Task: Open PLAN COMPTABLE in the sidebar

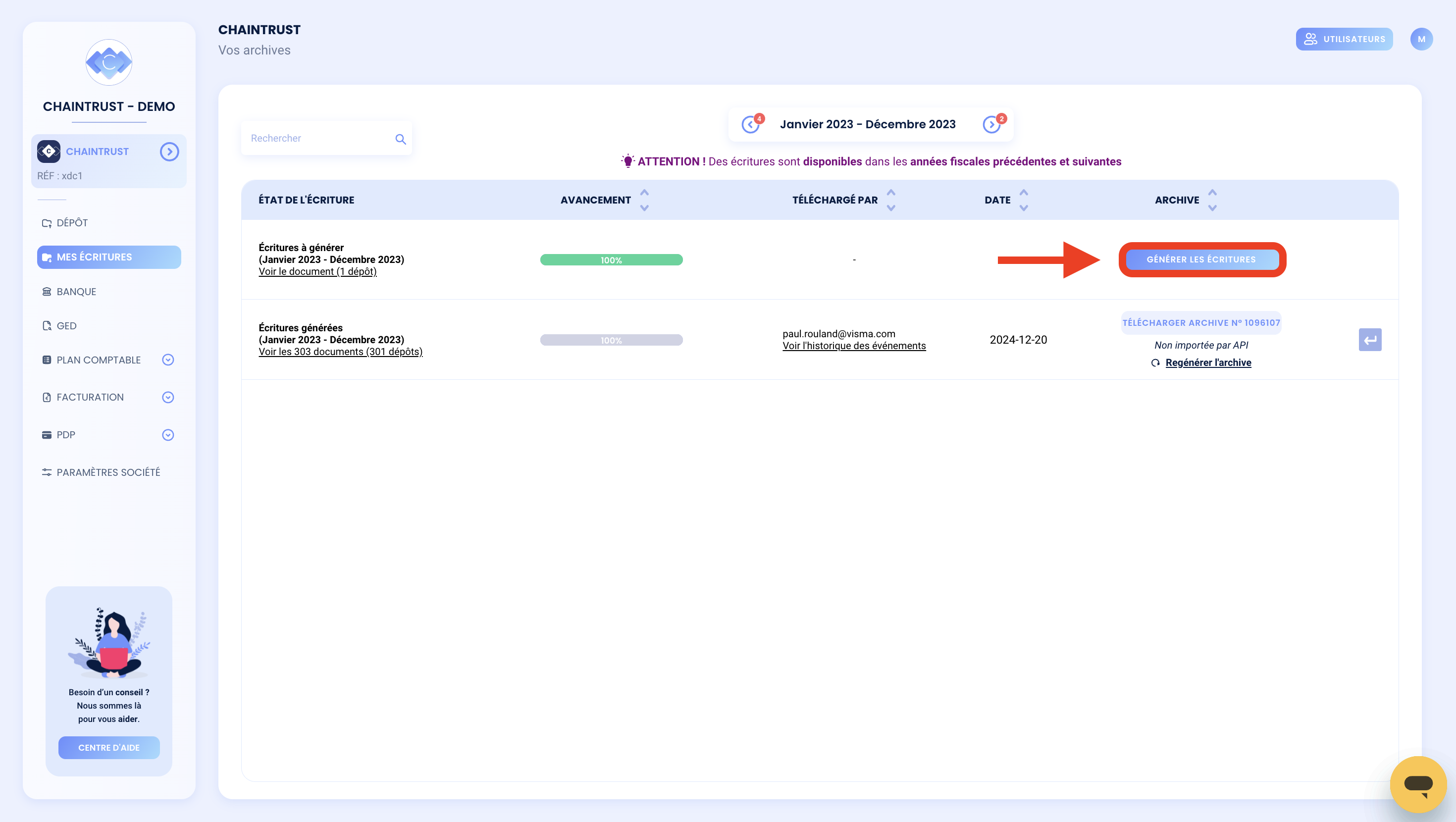Action: 99,360
